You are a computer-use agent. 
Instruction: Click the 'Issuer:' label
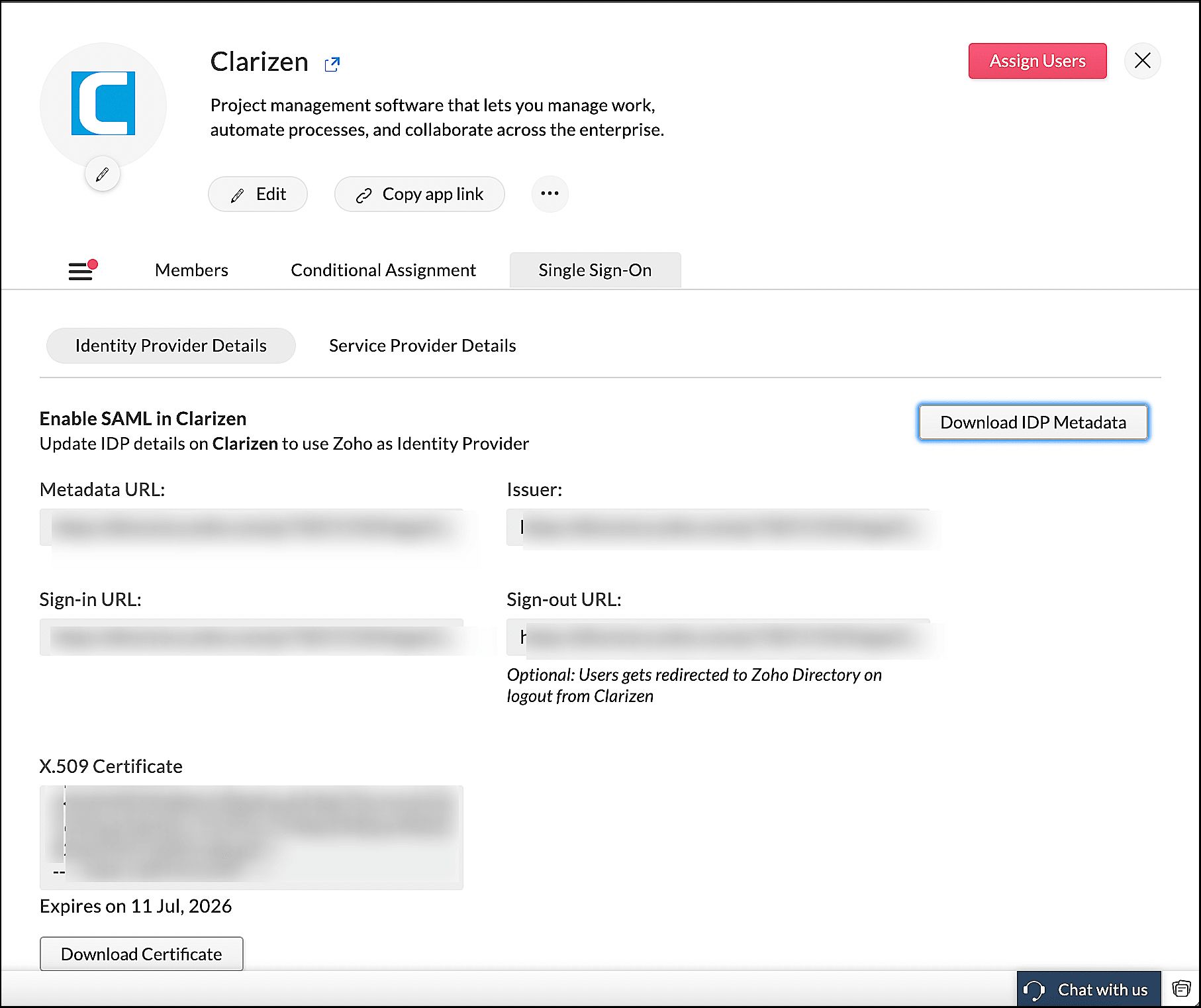pos(534,489)
